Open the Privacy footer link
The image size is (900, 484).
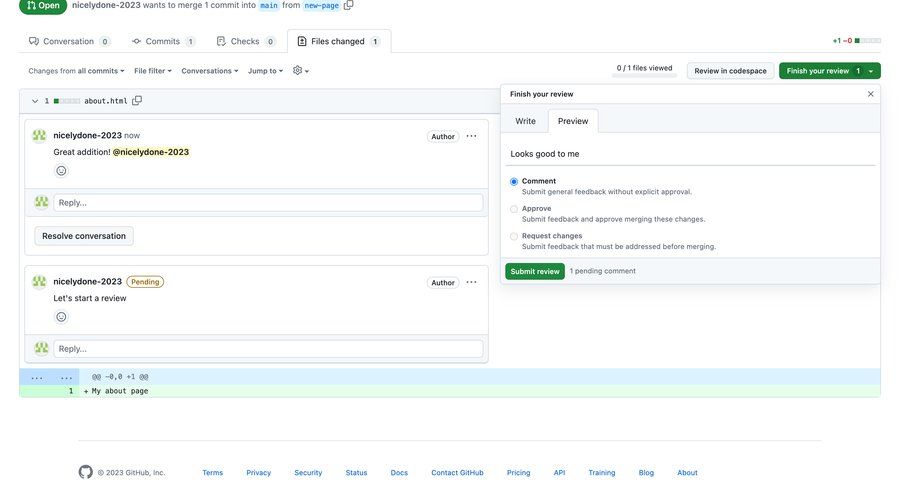coord(258,473)
